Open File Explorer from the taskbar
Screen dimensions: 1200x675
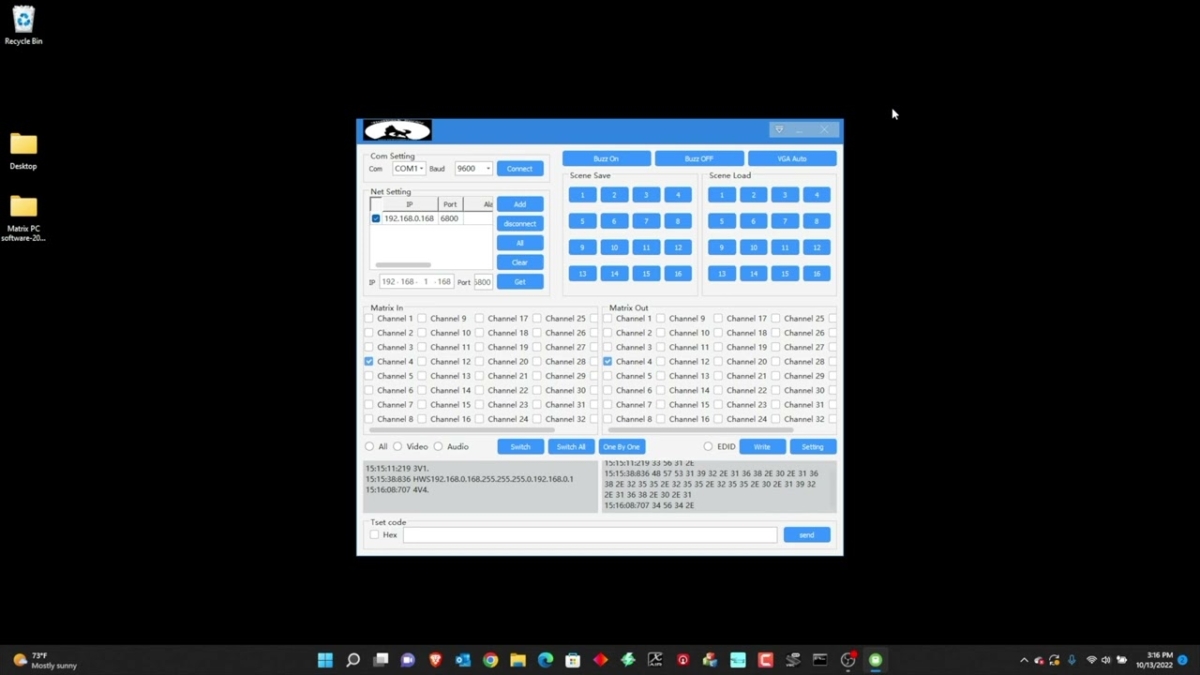coord(518,660)
